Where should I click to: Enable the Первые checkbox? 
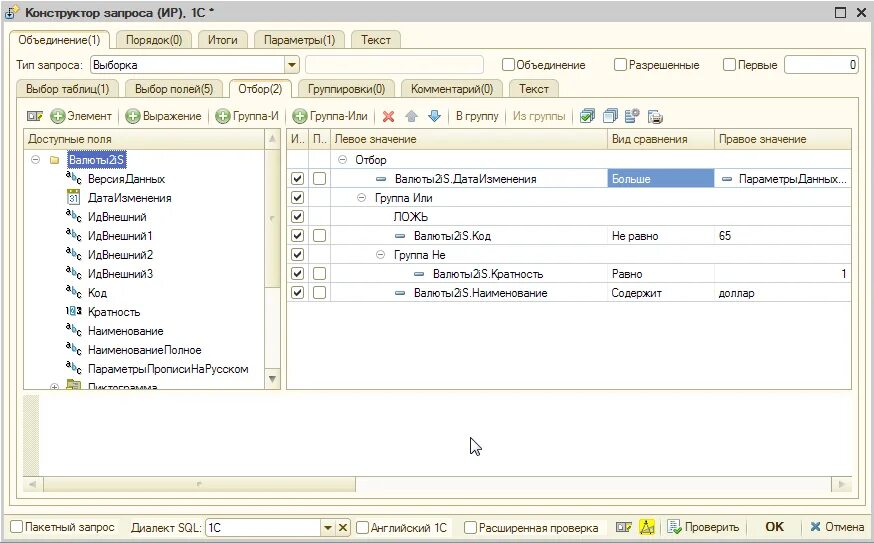[x=729, y=65]
